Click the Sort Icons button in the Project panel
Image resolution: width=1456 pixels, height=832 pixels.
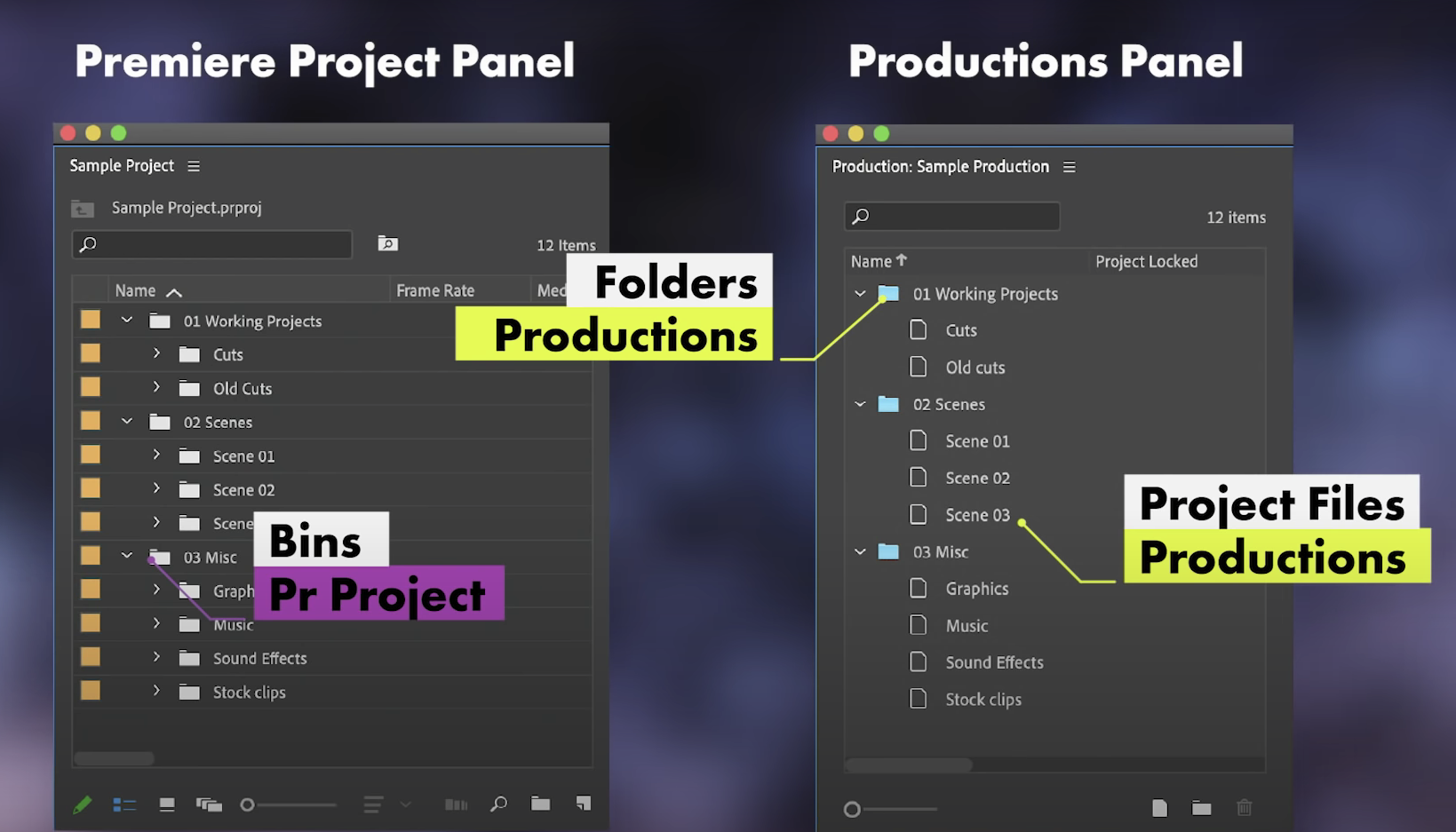click(373, 804)
